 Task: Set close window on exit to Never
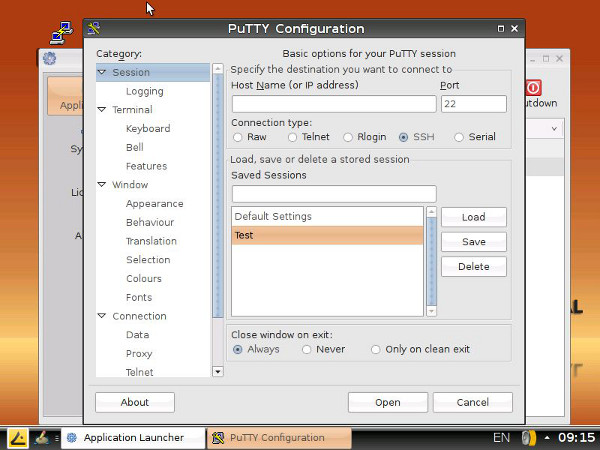306,349
